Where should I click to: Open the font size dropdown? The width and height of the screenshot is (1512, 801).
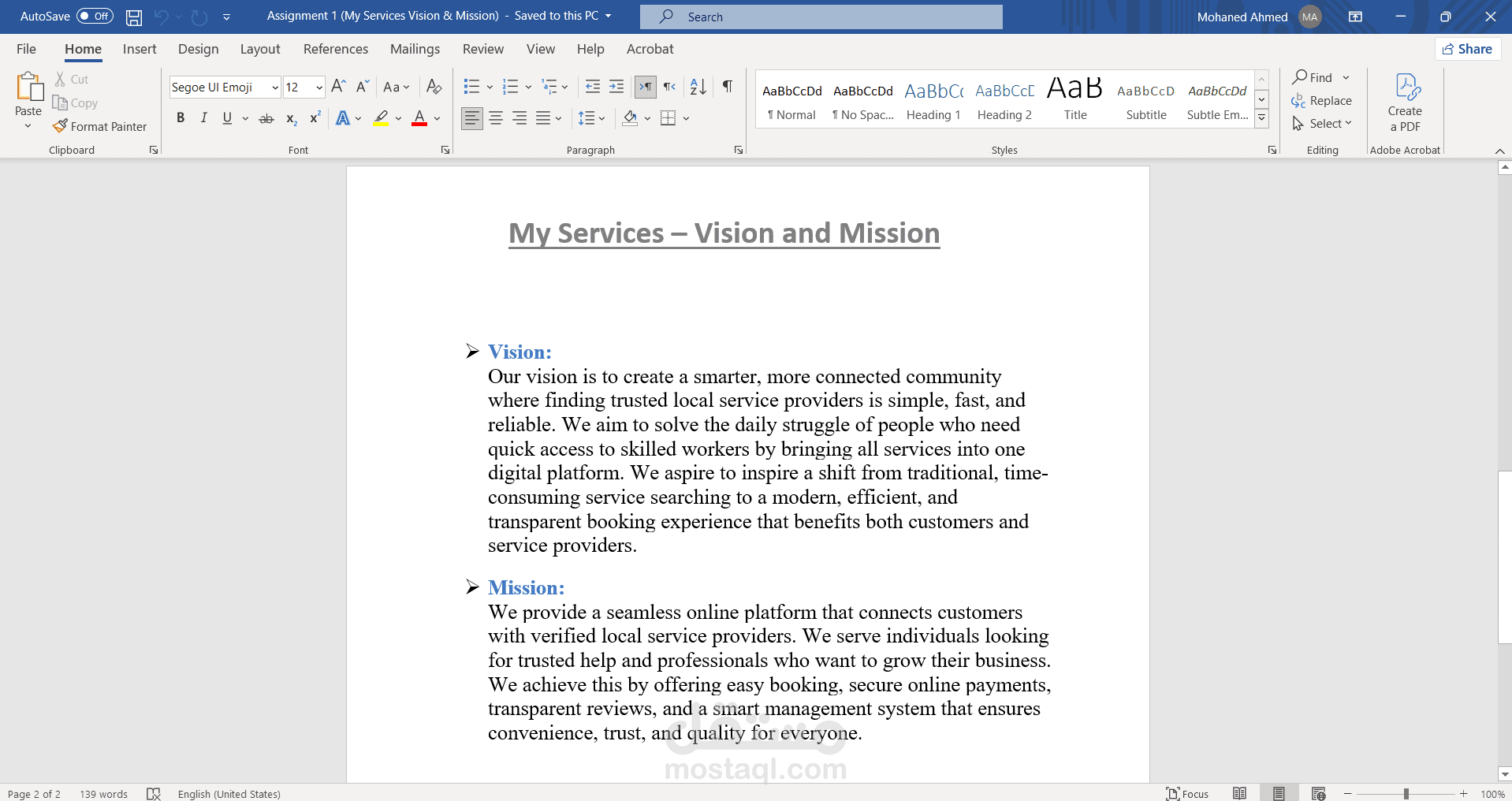click(x=319, y=88)
